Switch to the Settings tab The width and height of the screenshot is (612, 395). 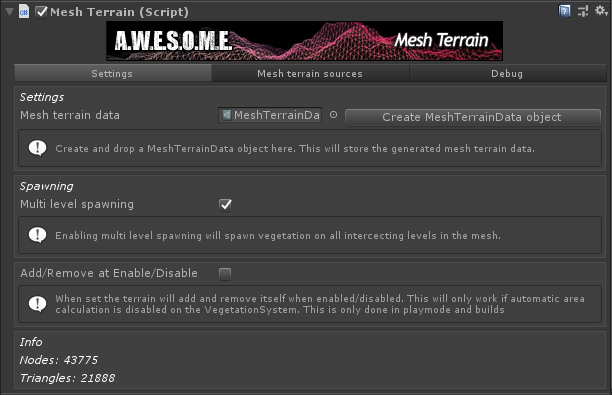112,73
